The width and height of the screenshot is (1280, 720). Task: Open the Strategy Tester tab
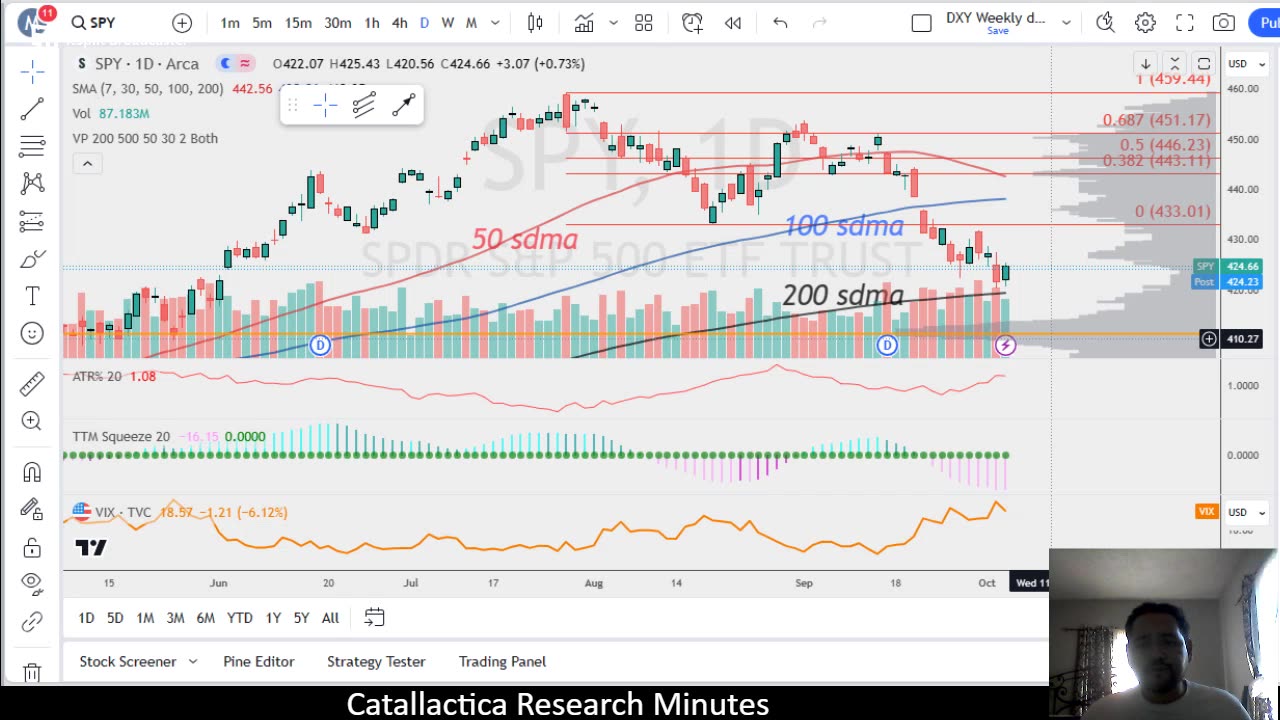point(376,661)
